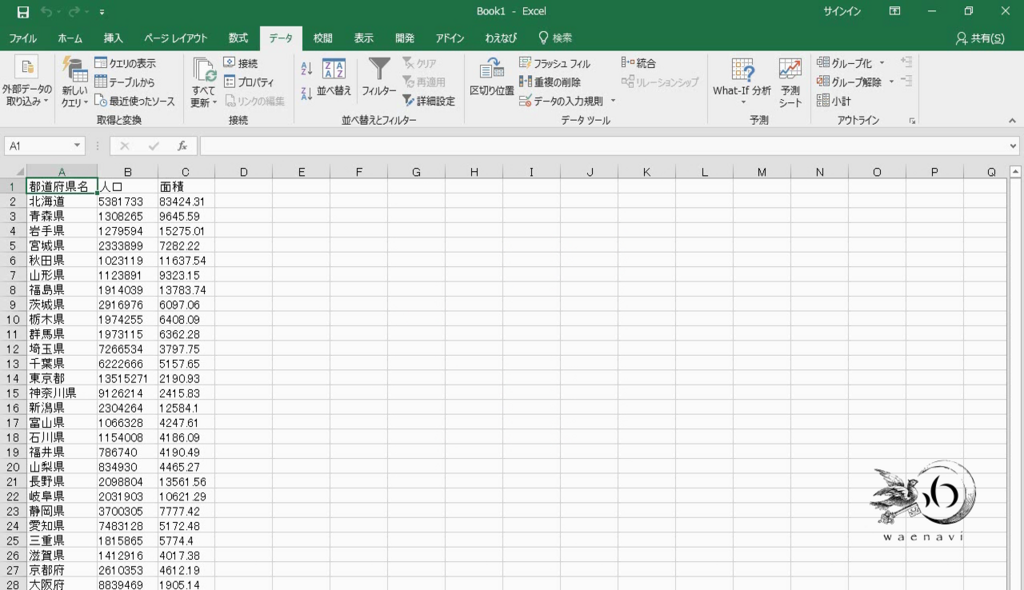Switch to the 開発 ribbon tab
Viewport: 1024px width, 590px height.
pyautogui.click(x=404, y=38)
